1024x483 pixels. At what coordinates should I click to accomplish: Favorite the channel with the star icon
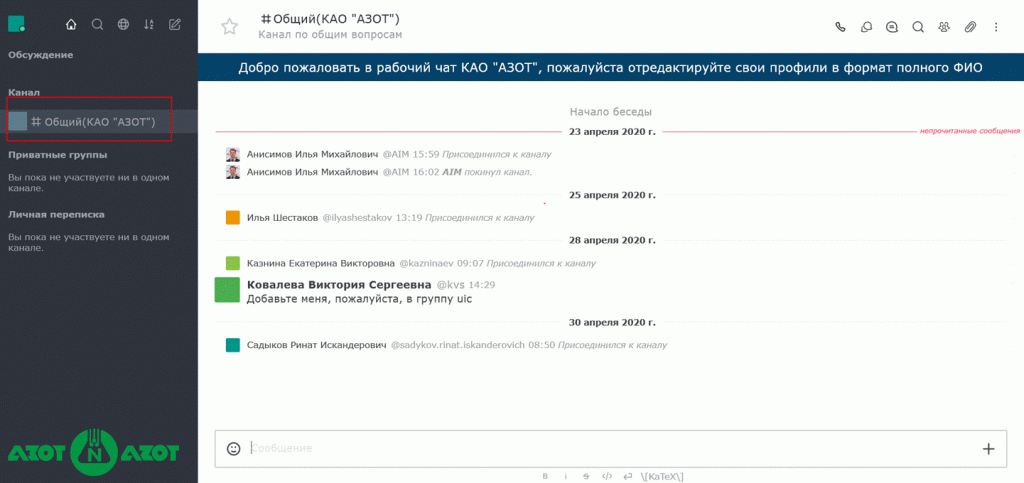[x=229, y=26]
